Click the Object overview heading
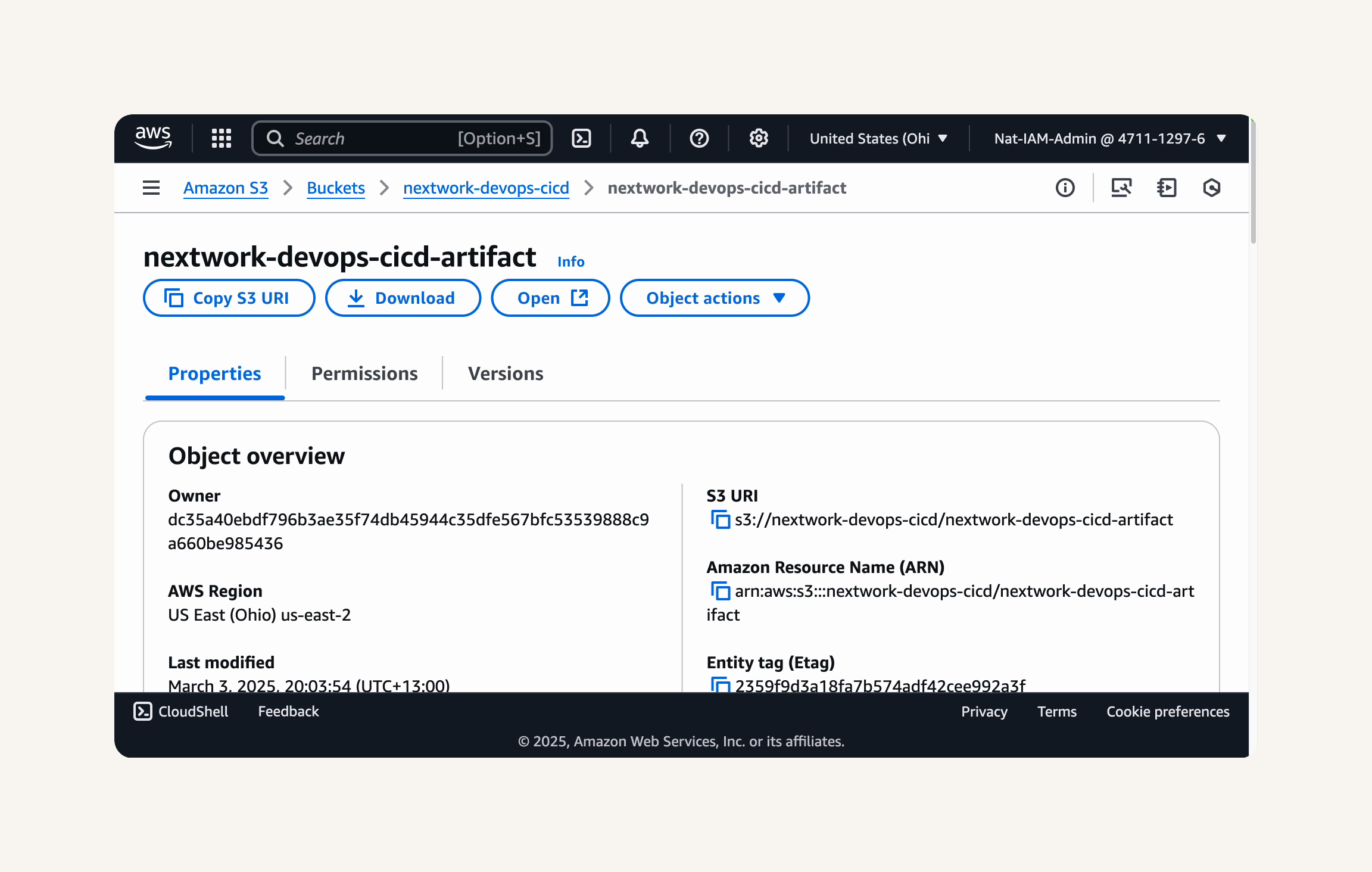Viewport: 1372px width, 872px height. [257, 456]
